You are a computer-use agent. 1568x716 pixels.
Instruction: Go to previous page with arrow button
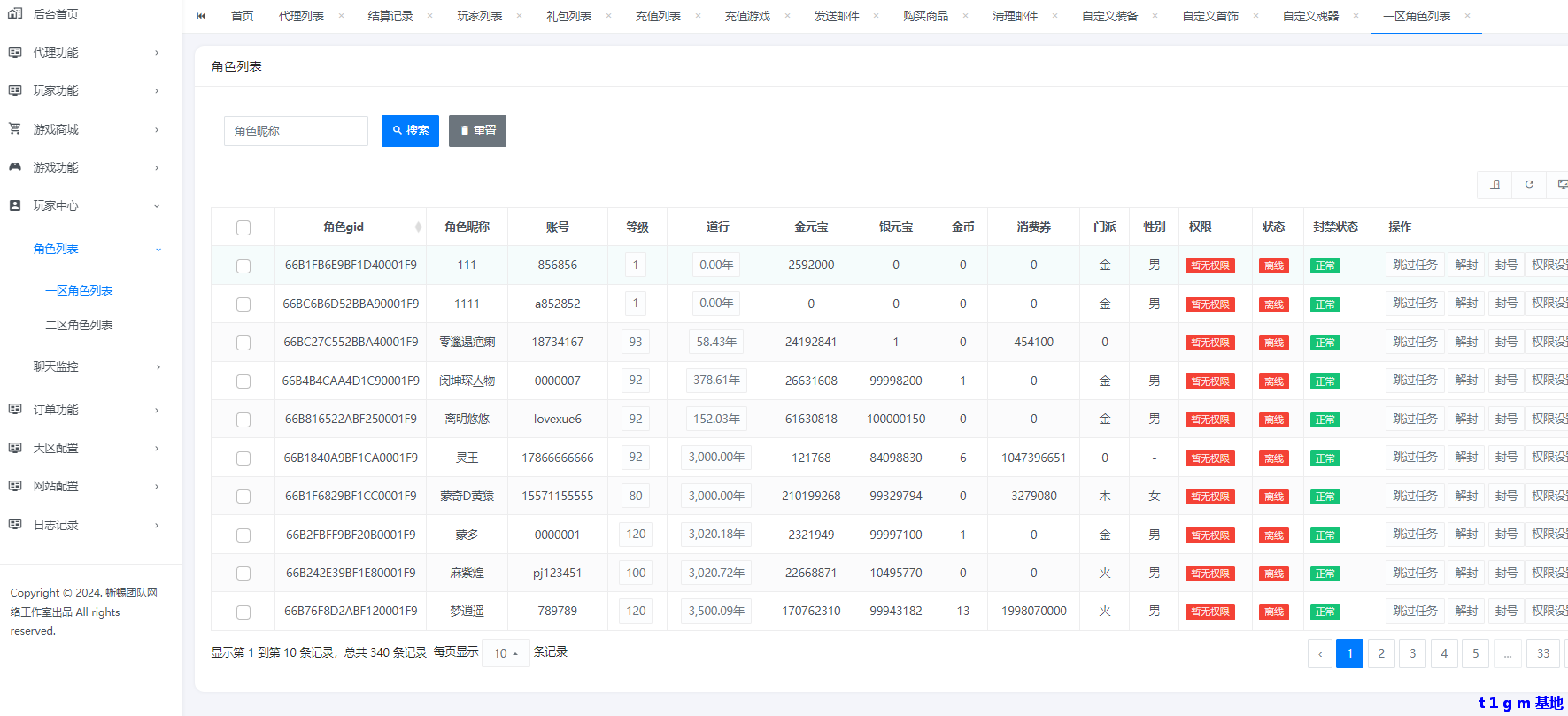pyautogui.click(x=1320, y=653)
